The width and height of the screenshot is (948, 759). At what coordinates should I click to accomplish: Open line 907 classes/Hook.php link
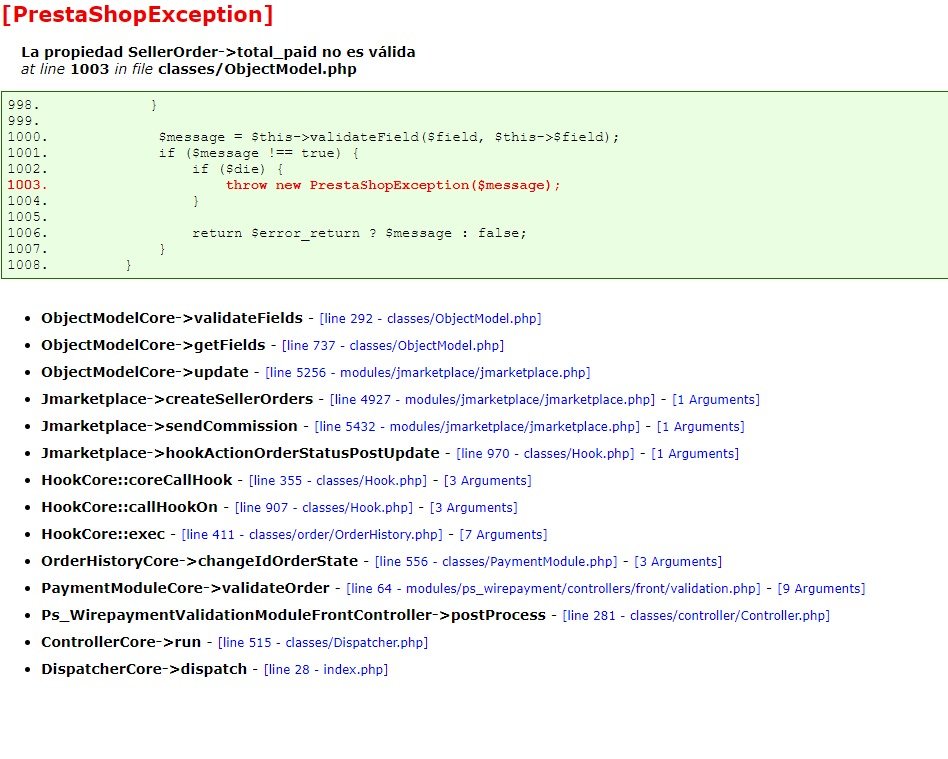pos(323,507)
